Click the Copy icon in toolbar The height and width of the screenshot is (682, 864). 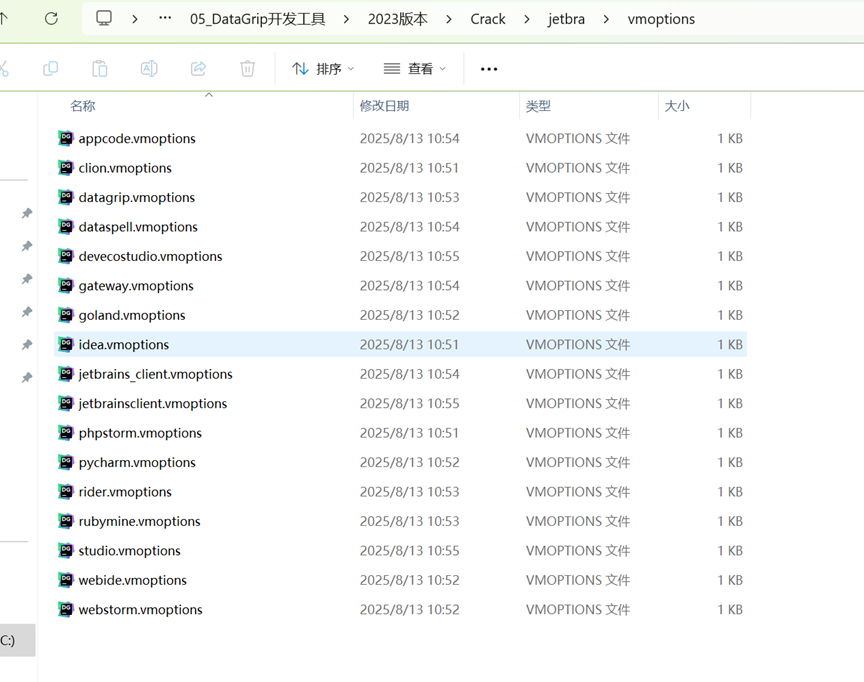[x=50, y=69]
